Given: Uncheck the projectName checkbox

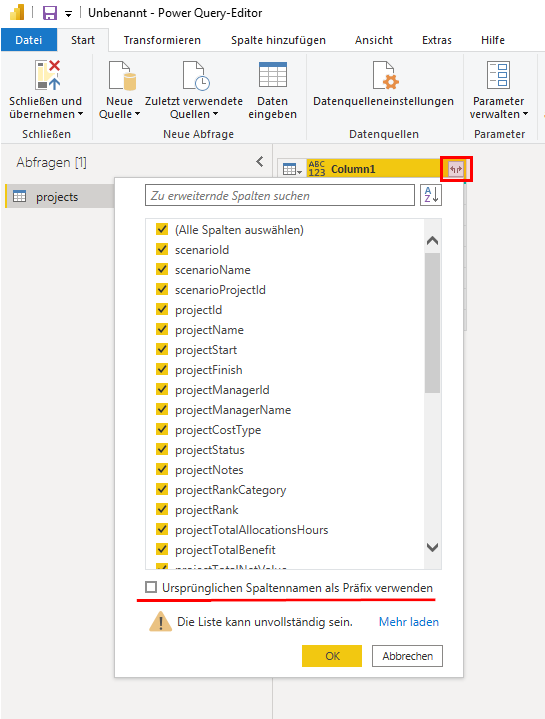Looking at the screenshot, I should pos(162,329).
